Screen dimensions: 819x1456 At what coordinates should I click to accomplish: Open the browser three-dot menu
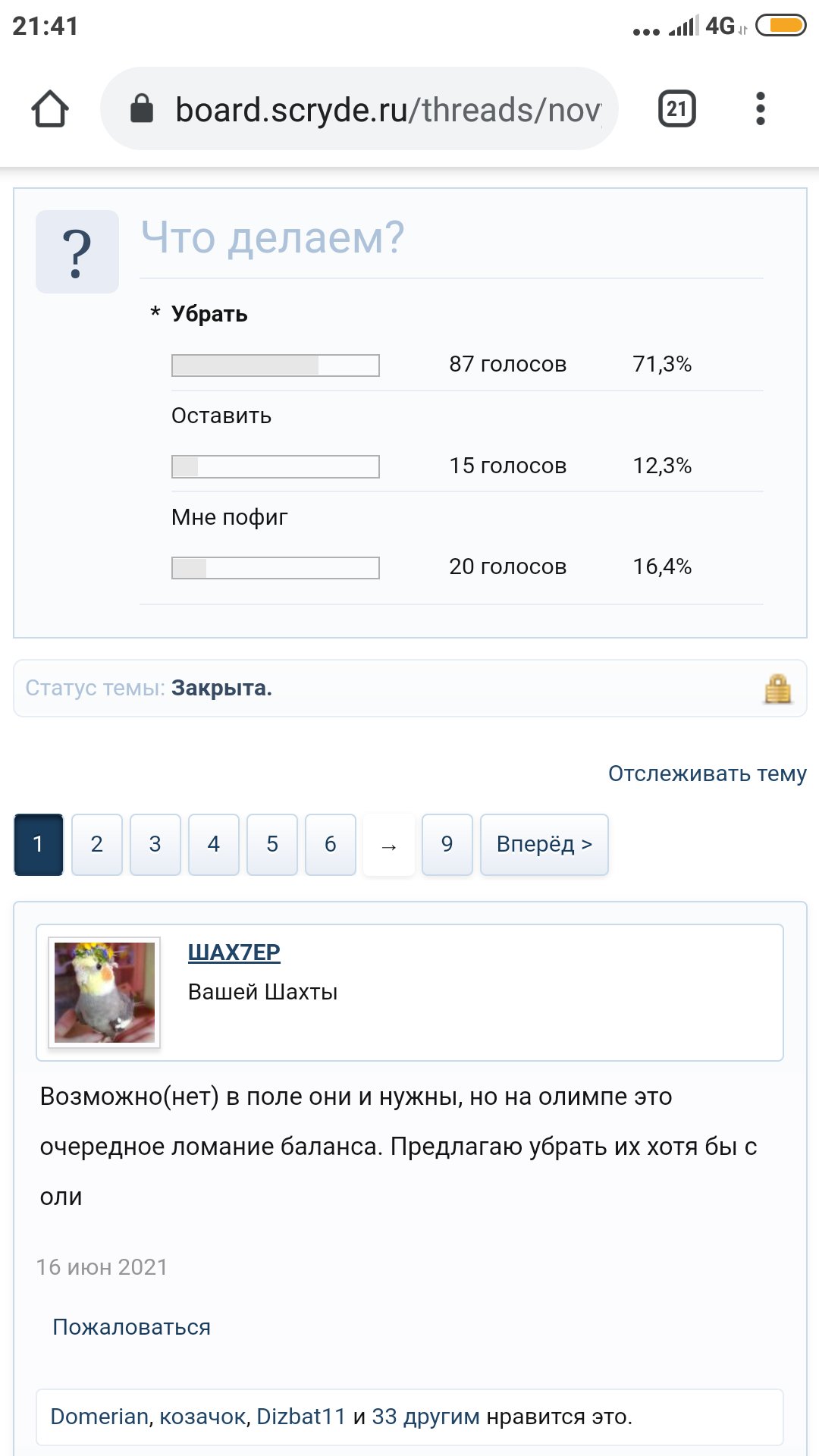point(761,108)
